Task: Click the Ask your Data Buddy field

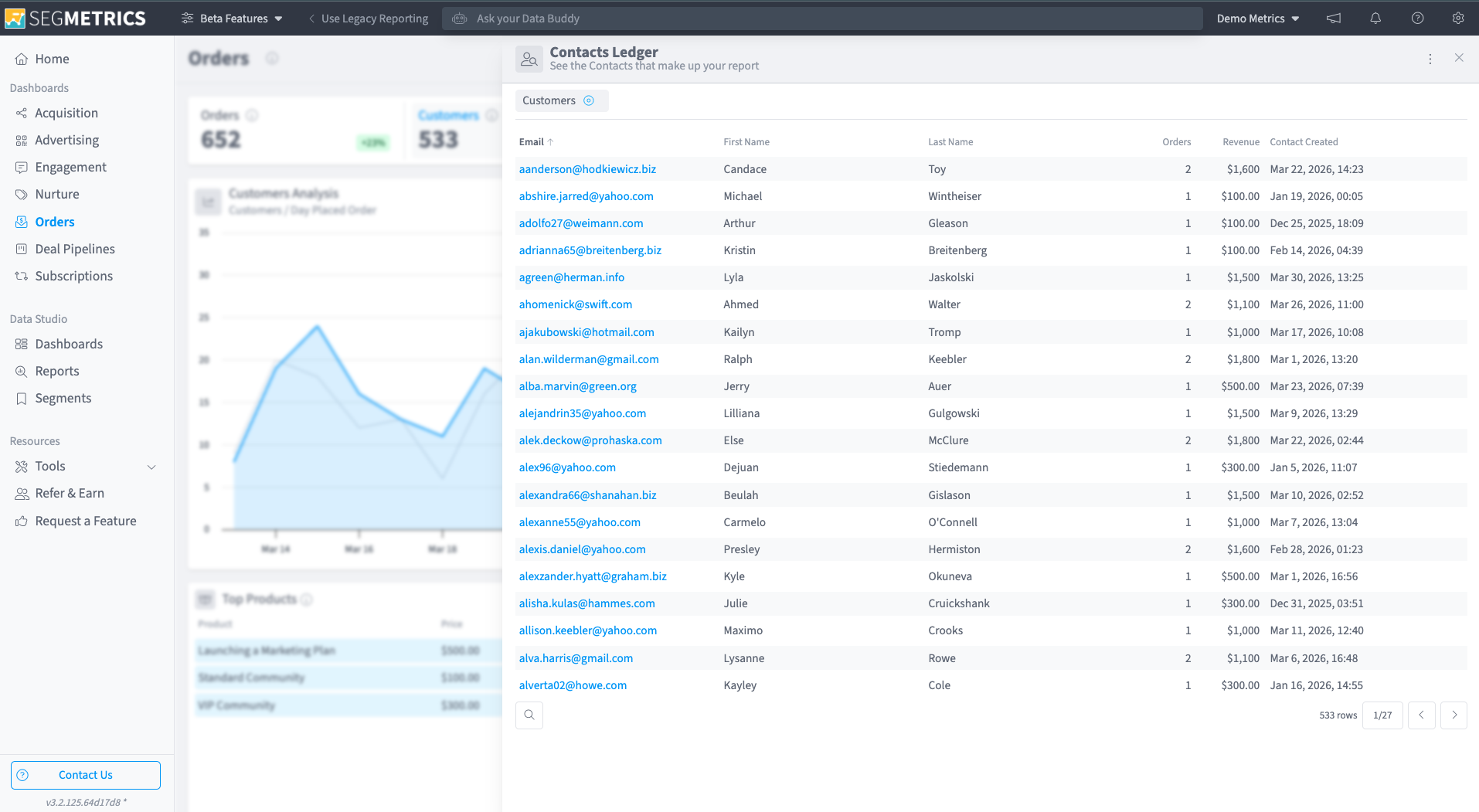Action: 822,19
